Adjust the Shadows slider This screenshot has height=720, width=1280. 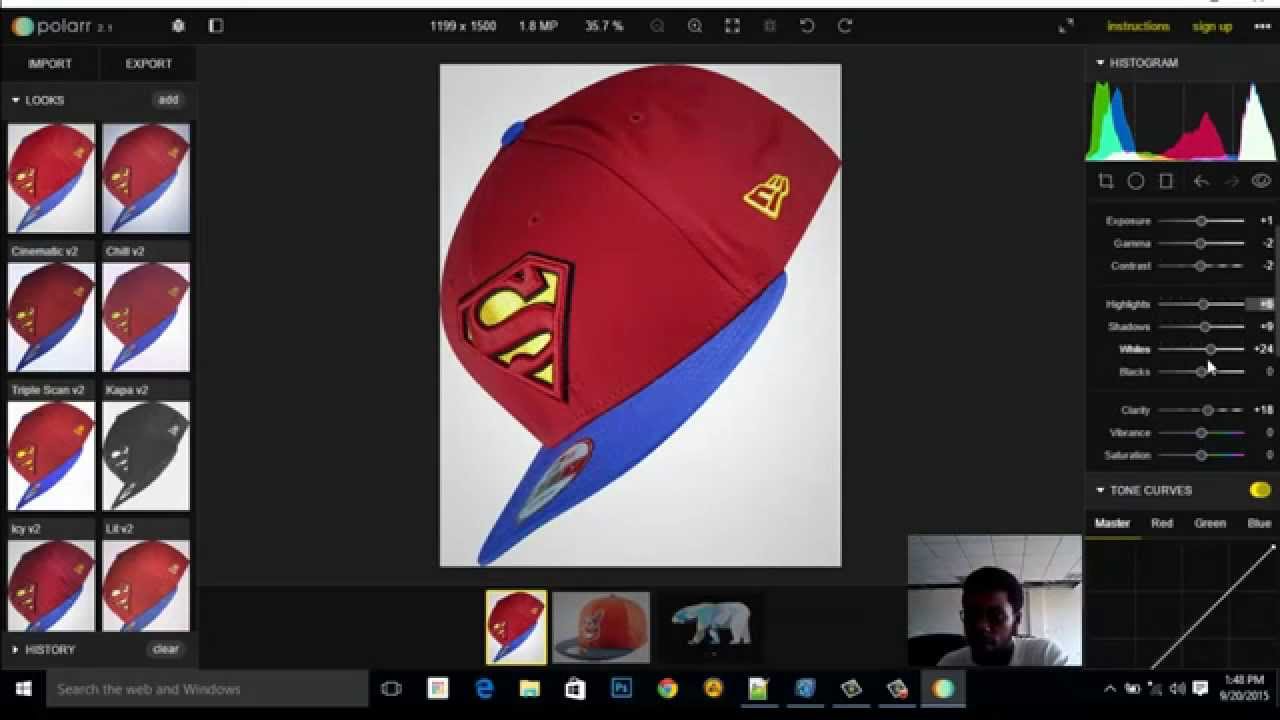[x=1201, y=327]
